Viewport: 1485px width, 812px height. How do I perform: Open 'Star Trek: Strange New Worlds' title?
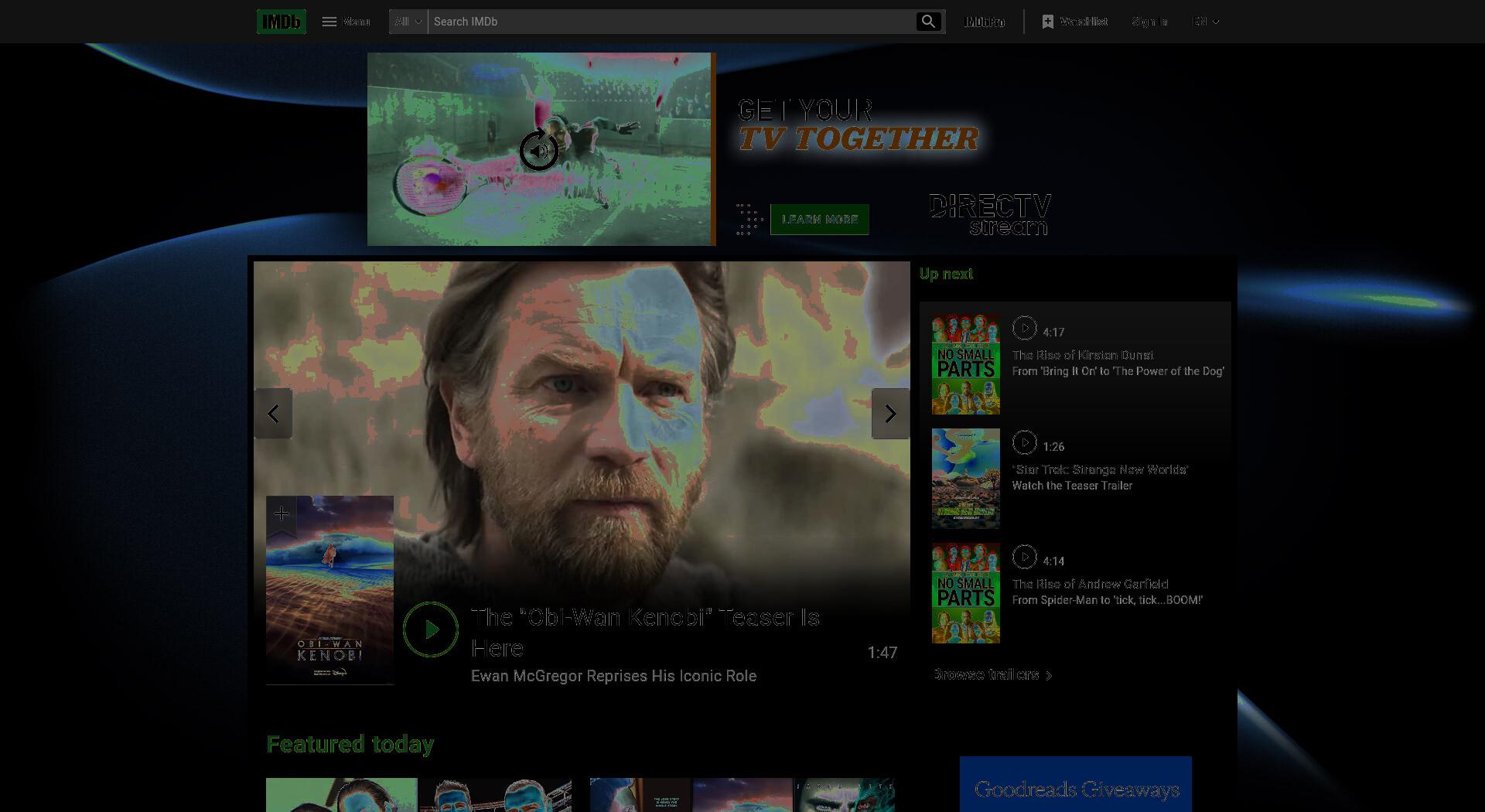pos(1101,469)
